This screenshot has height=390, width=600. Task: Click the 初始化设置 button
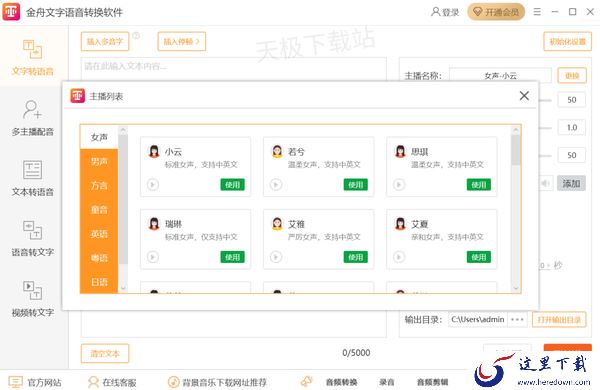pos(567,41)
